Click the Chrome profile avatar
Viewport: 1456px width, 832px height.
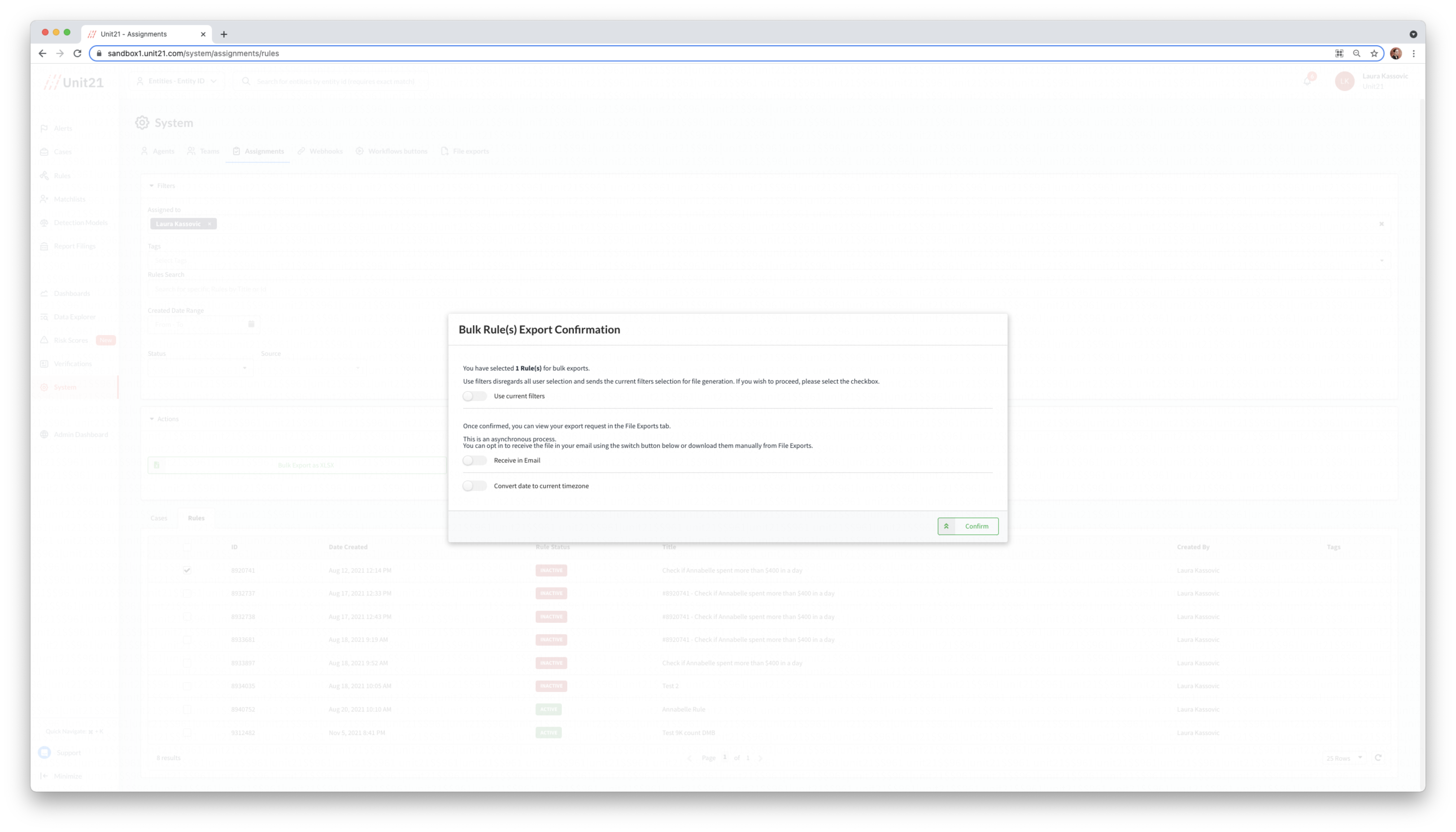tap(1396, 53)
